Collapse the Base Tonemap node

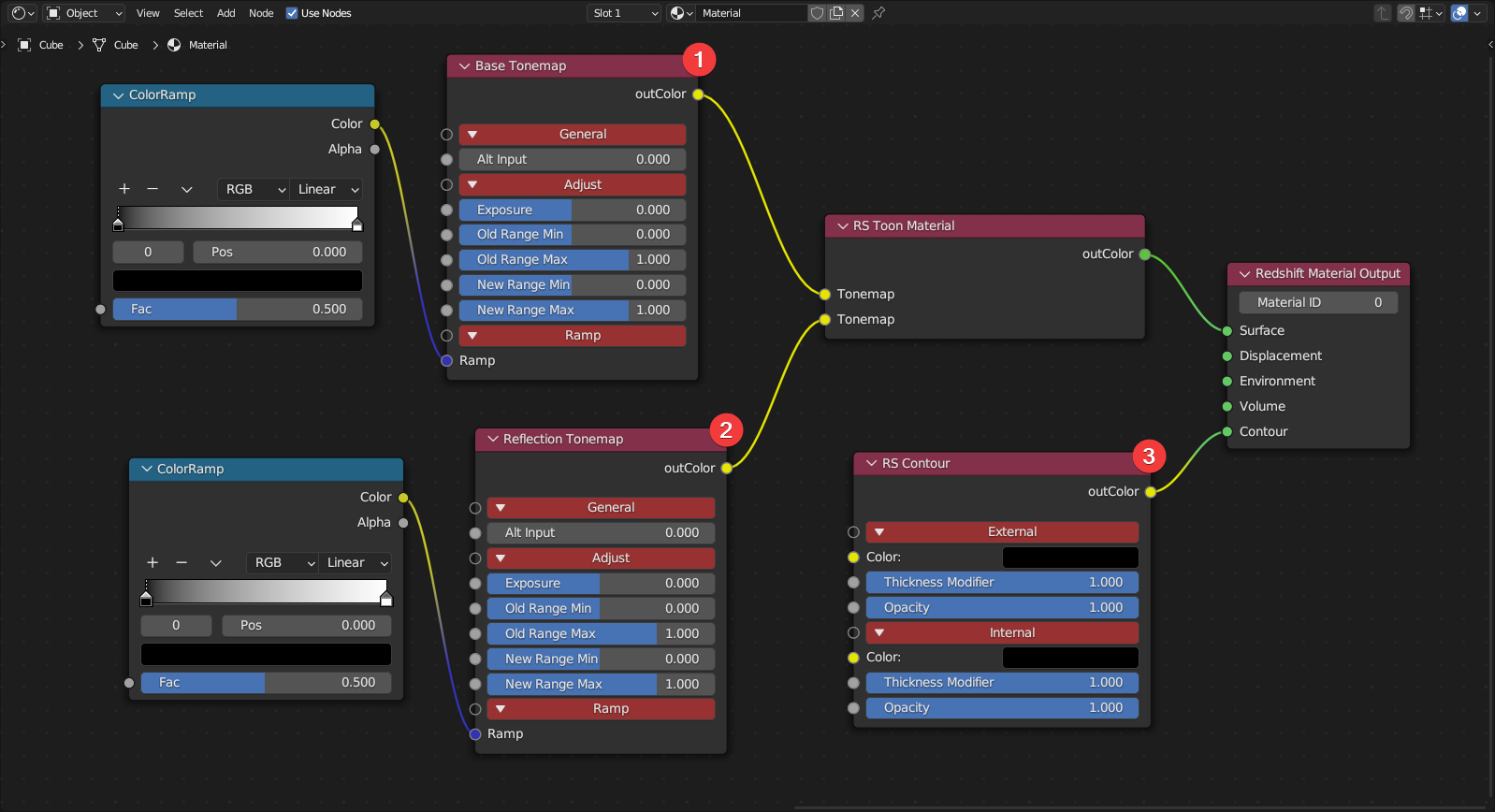464,66
